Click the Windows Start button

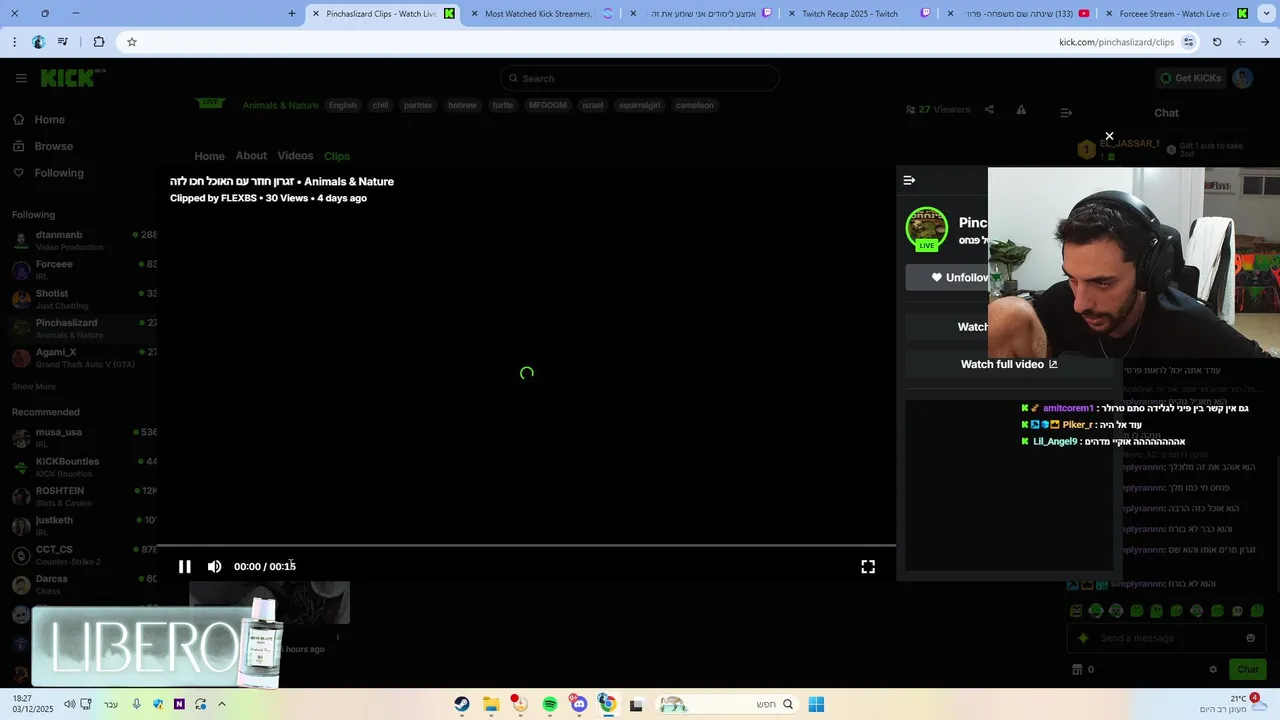816,704
